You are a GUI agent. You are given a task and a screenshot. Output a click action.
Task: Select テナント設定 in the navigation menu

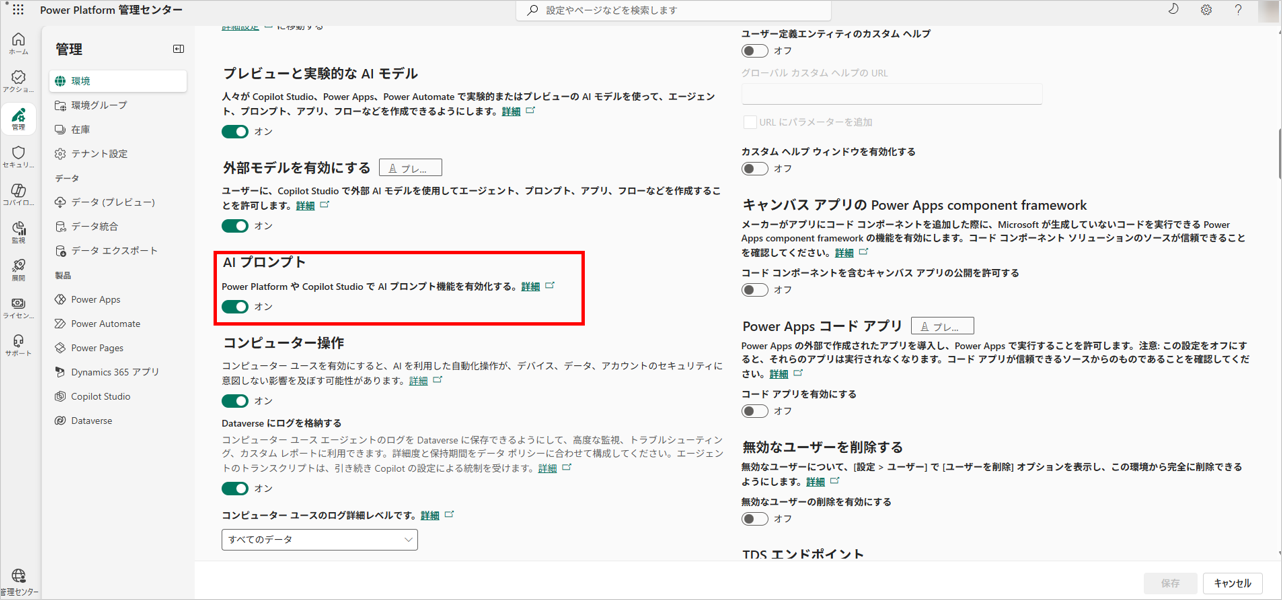coord(99,154)
